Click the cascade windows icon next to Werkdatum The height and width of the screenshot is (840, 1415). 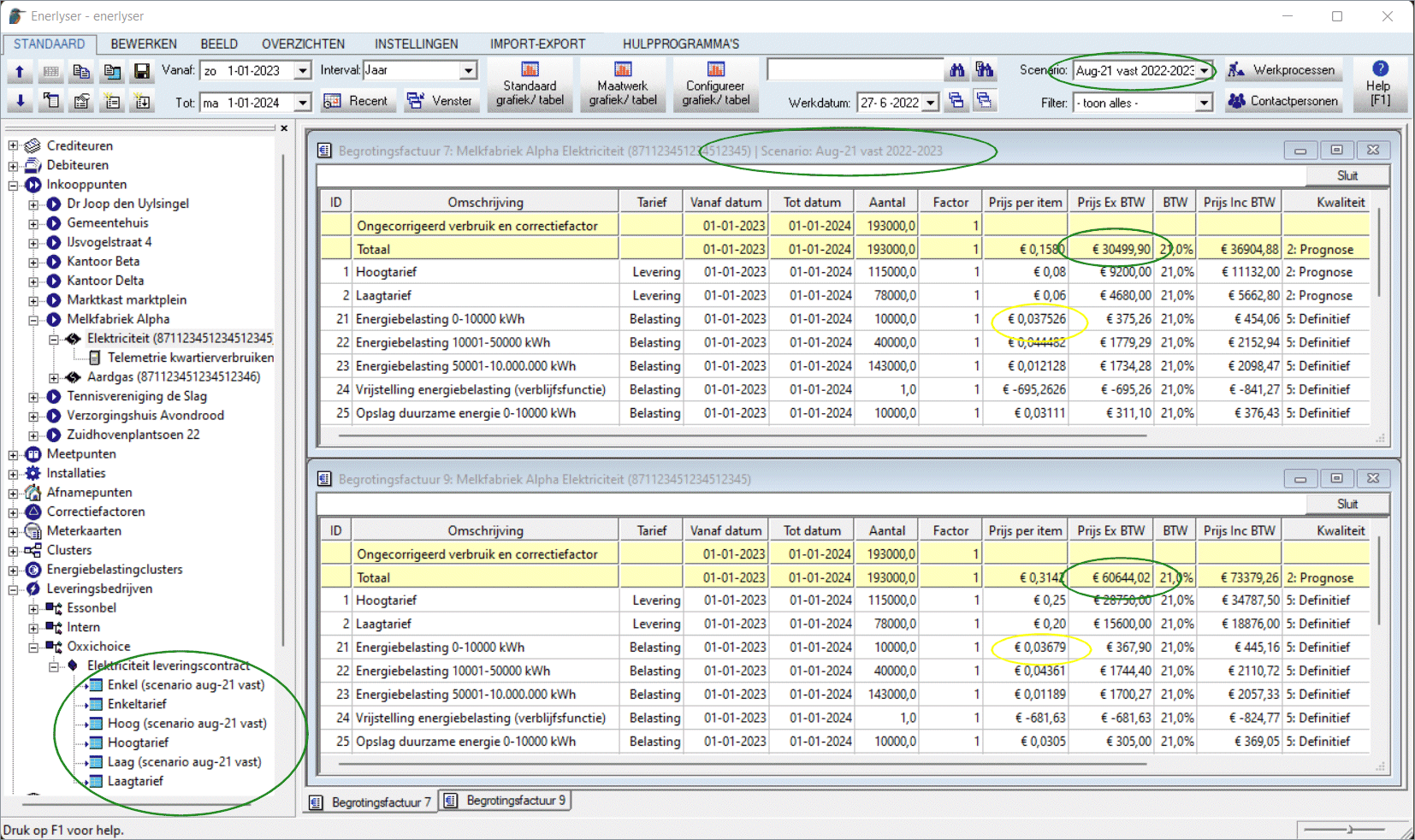956,101
